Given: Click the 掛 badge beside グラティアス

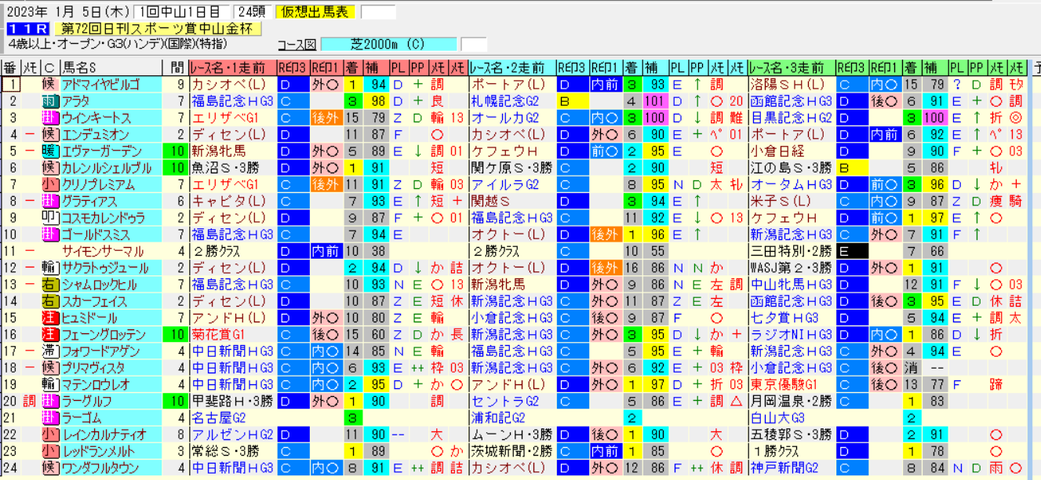Looking at the screenshot, I should [50, 200].
